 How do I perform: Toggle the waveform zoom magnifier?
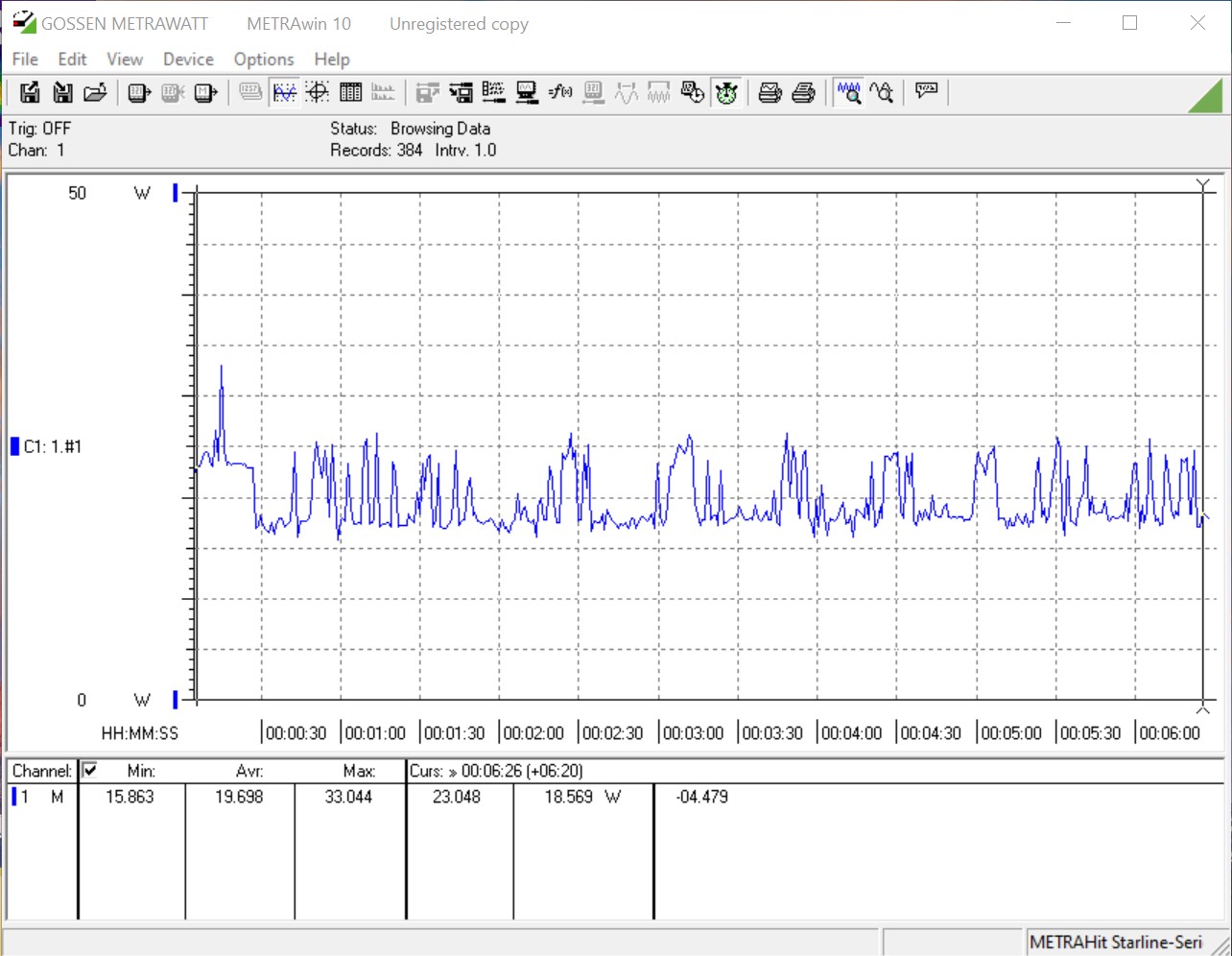pyautogui.click(x=849, y=92)
